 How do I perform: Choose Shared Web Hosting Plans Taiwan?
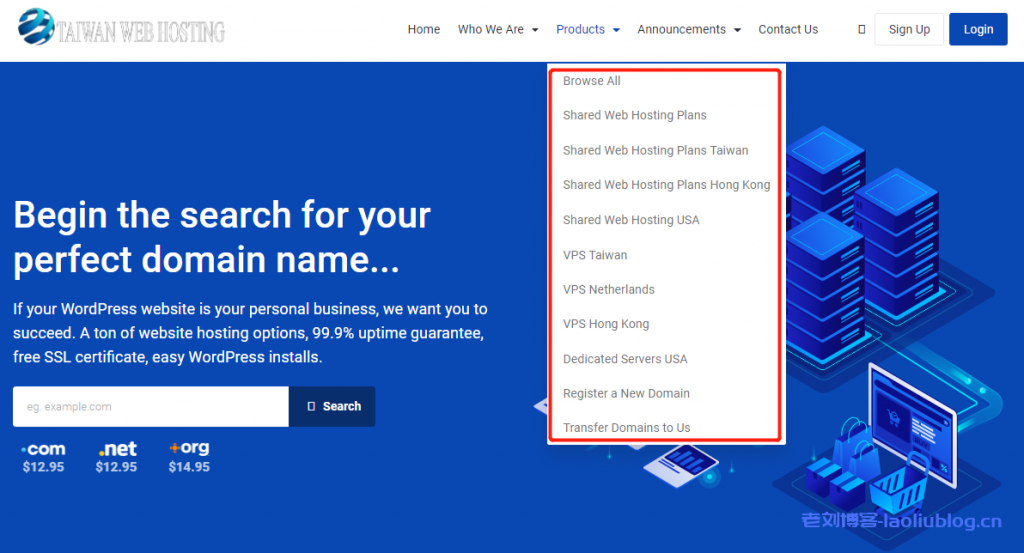point(655,150)
